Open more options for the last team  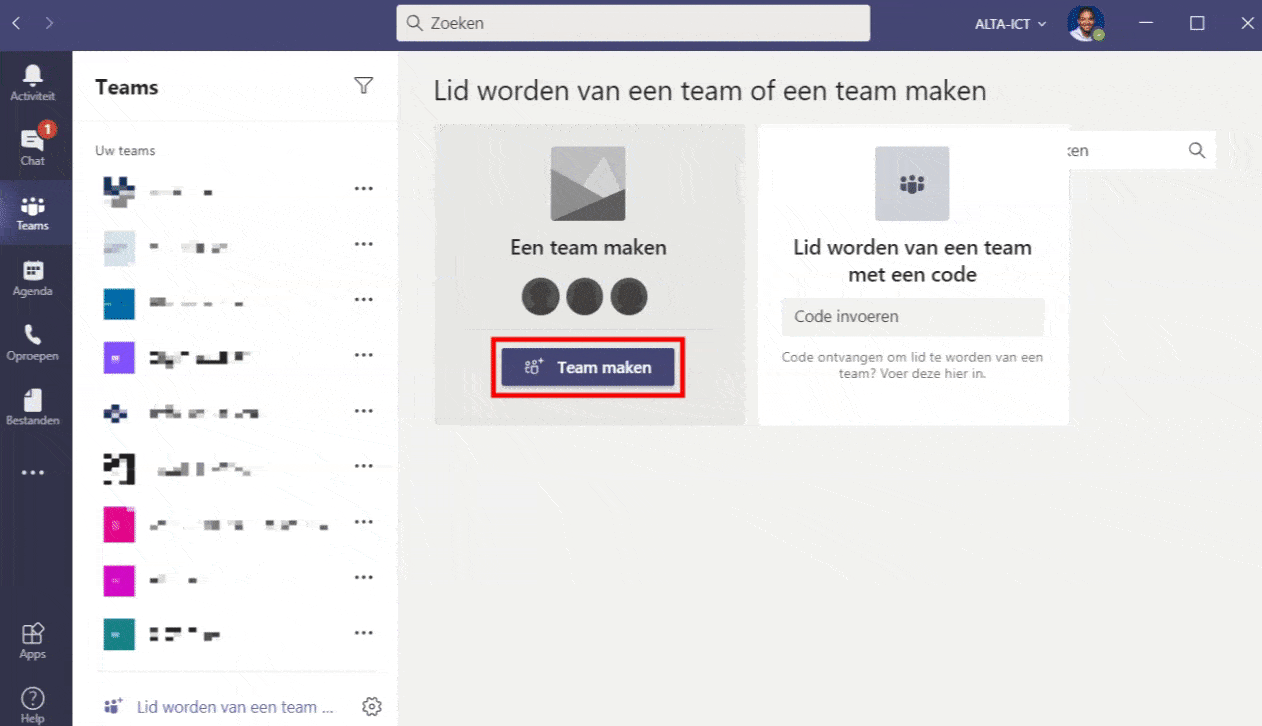pyautogui.click(x=364, y=633)
